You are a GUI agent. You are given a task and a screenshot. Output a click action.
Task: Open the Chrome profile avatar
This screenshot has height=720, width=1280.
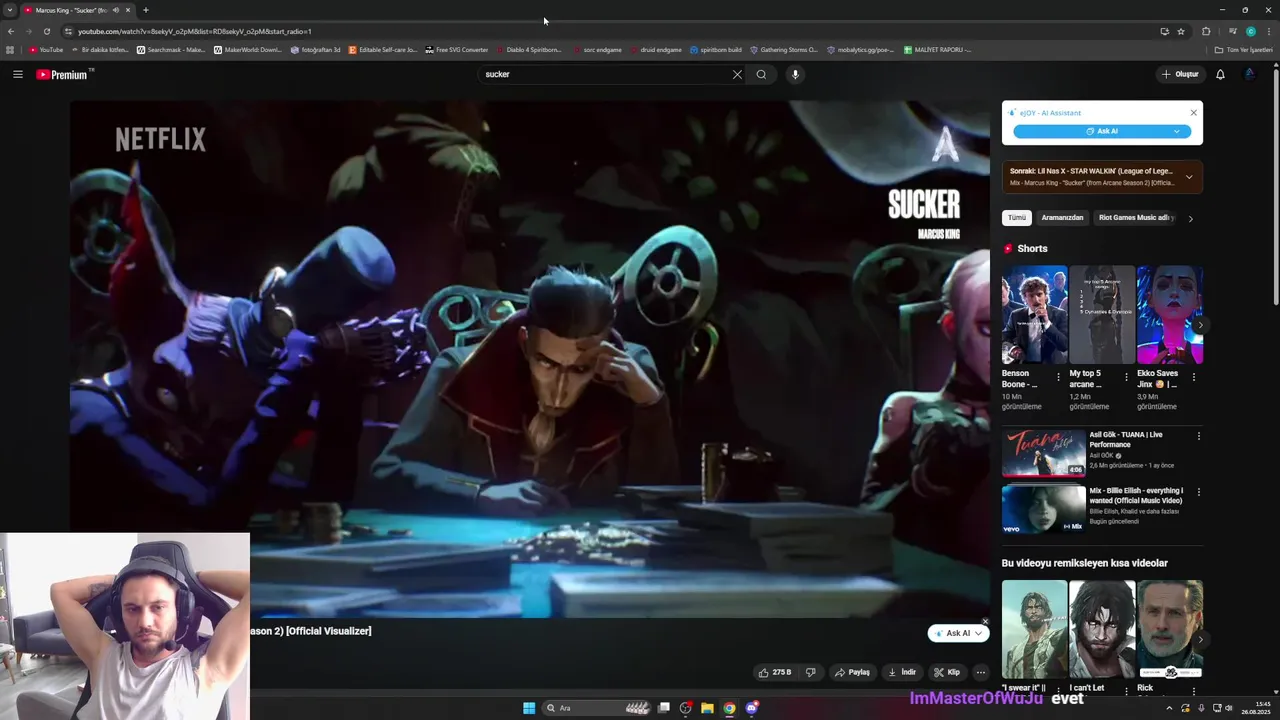[1250, 31]
